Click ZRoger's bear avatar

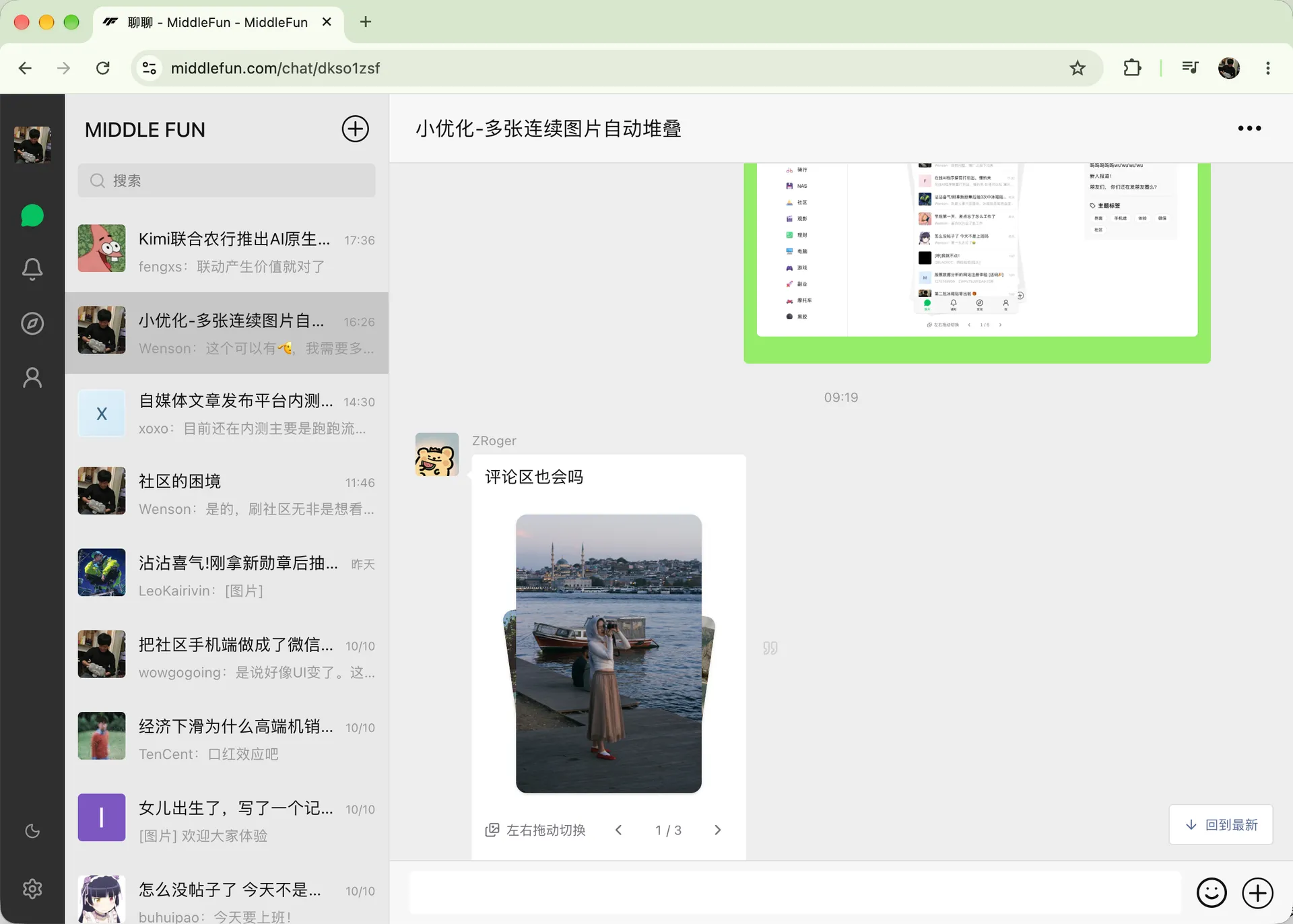[437, 455]
